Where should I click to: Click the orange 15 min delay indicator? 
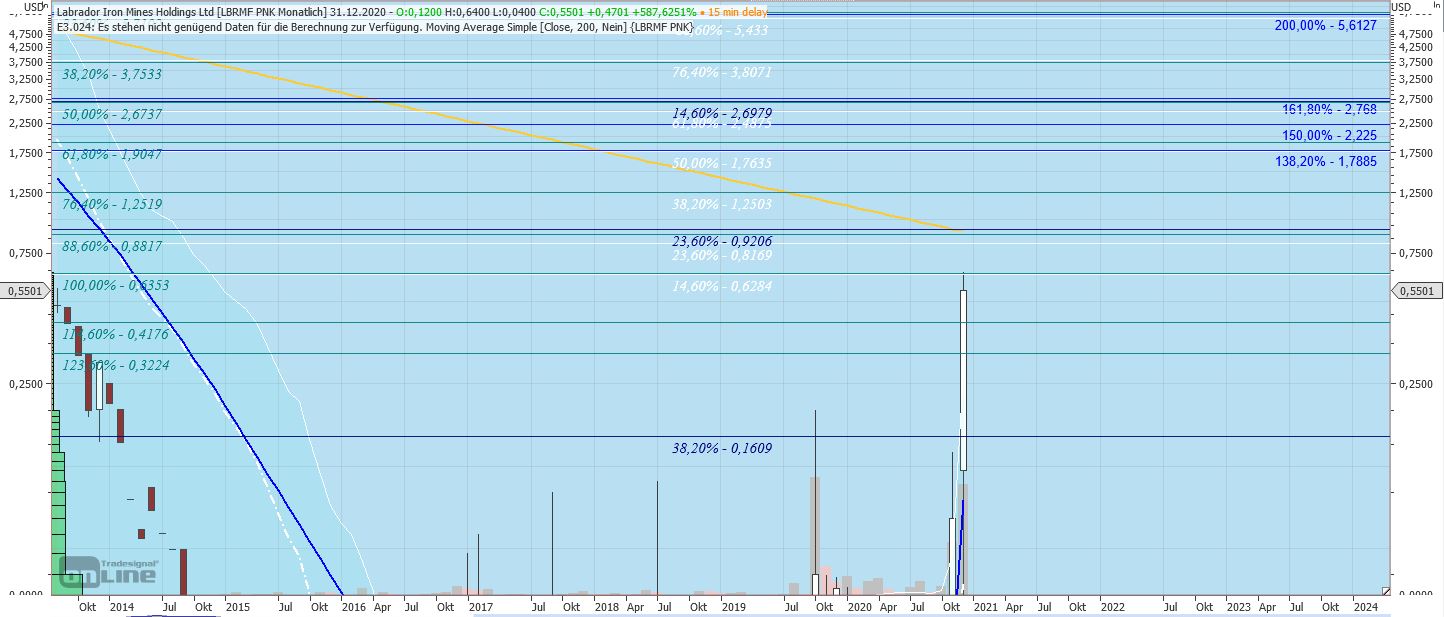[x=733, y=12]
